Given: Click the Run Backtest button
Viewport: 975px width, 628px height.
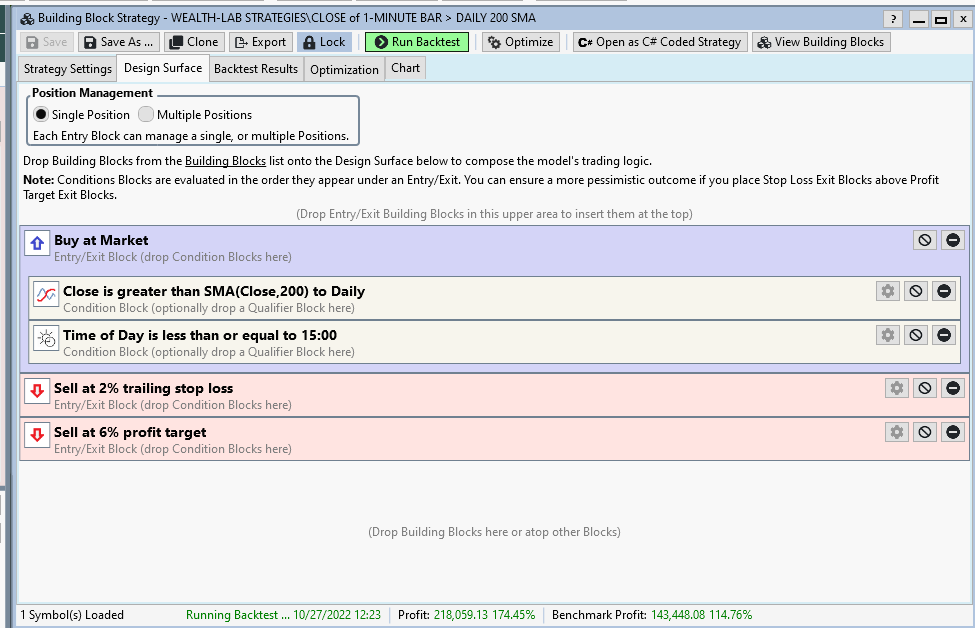Looking at the screenshot, I should pyautogui.click(x=418, y=42).
